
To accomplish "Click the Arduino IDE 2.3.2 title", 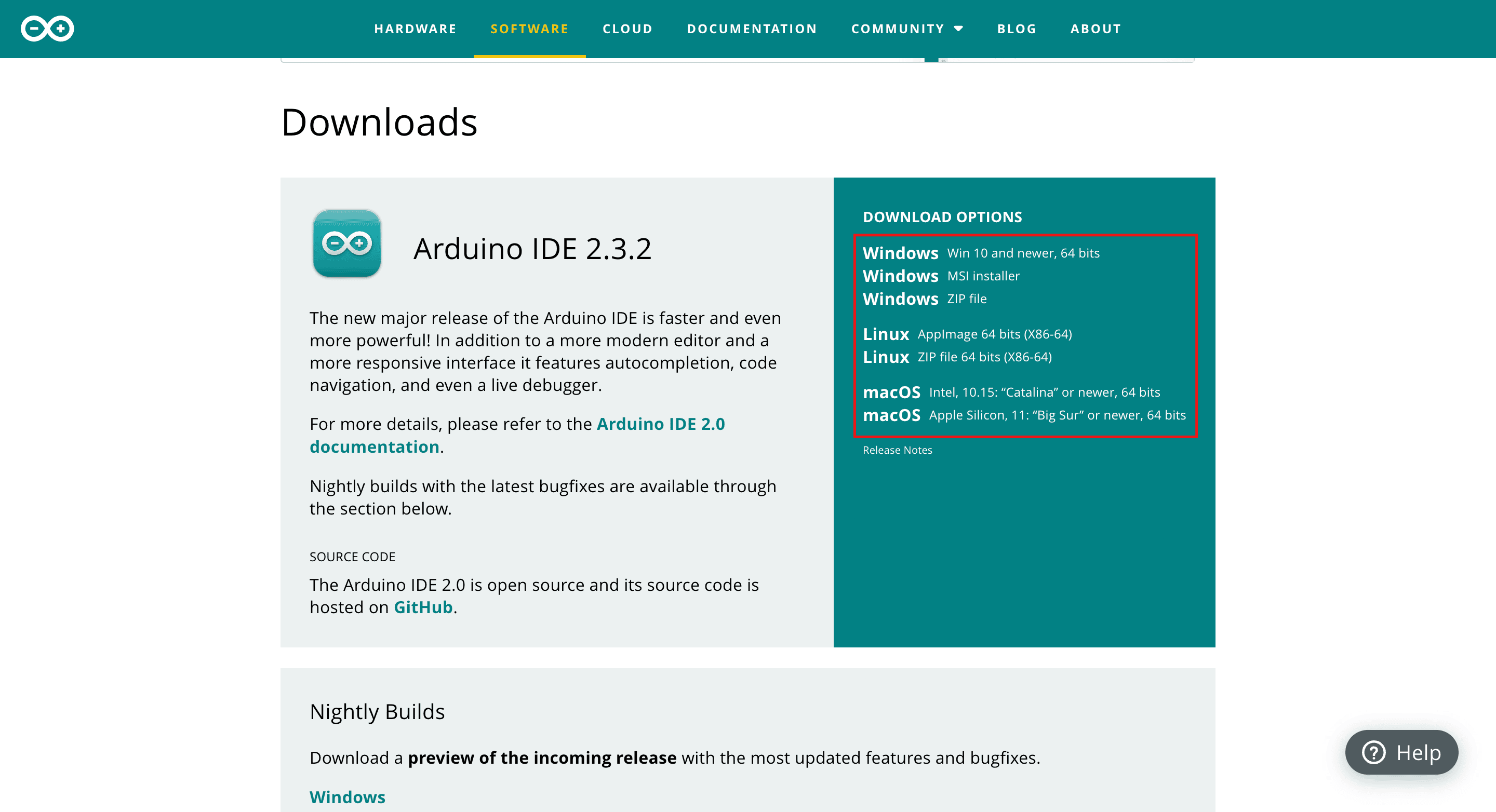I will 532,248.
